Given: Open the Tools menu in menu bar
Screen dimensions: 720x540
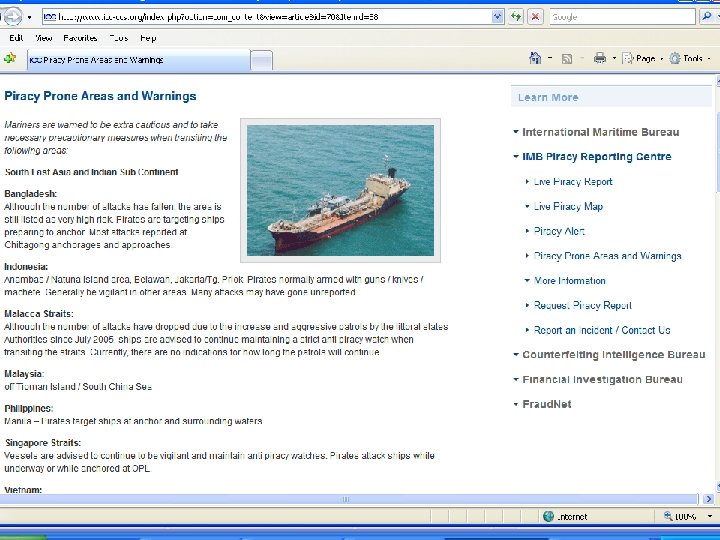Looking at the screenshot, I should coord(118,38).
